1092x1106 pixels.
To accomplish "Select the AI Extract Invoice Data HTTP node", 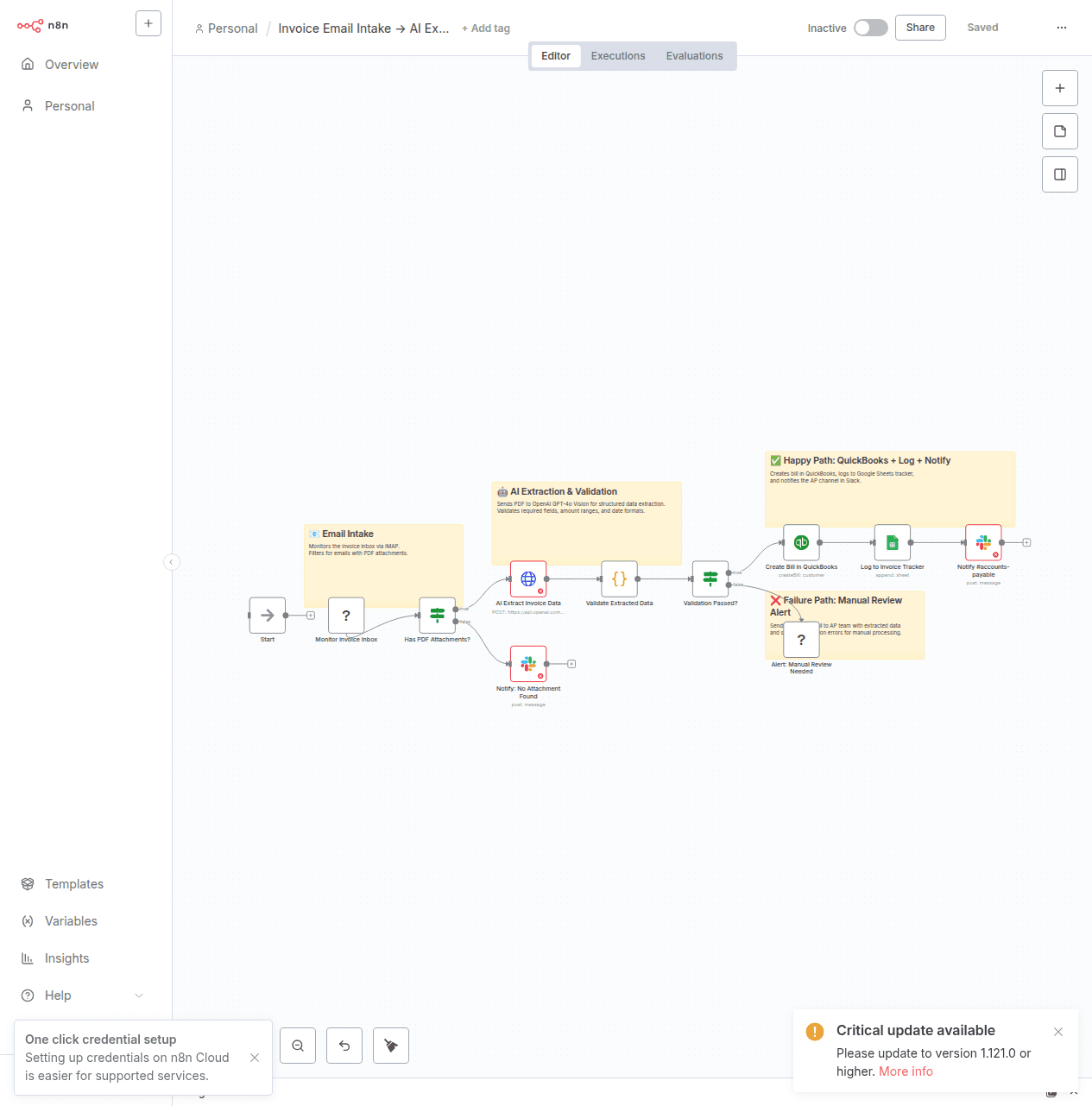I will 528,579.
